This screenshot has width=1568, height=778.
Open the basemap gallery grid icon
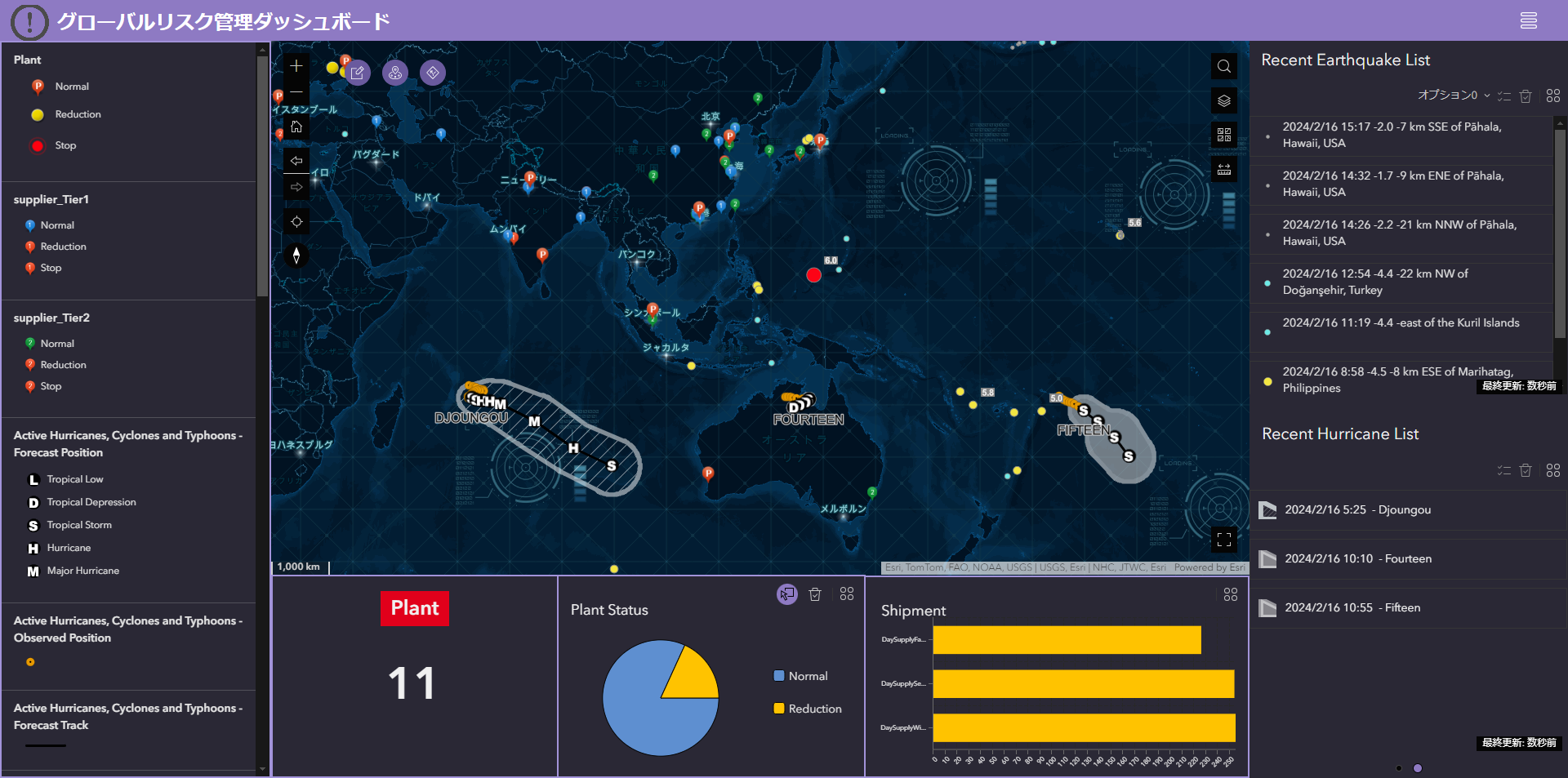[x=1223, y=135]
